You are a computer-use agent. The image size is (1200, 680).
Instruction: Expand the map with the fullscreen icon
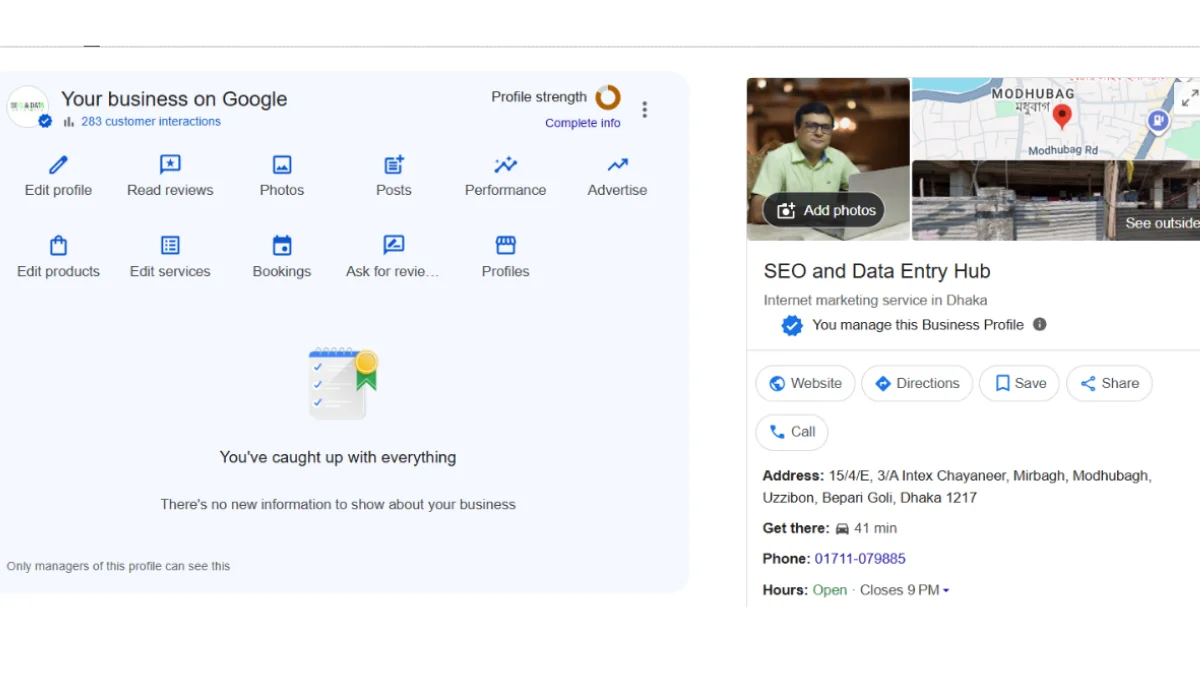[x=1189, y=99]
